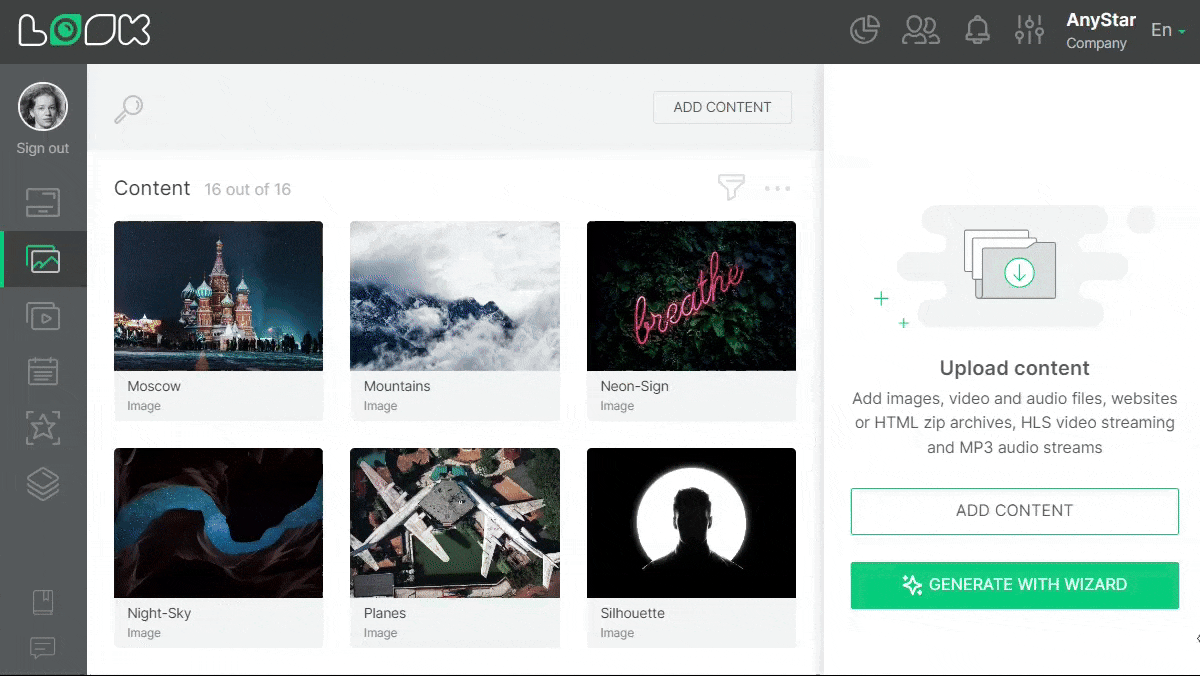
Task: Open the Moscow image thumbnail
Action: coord(218,295)
